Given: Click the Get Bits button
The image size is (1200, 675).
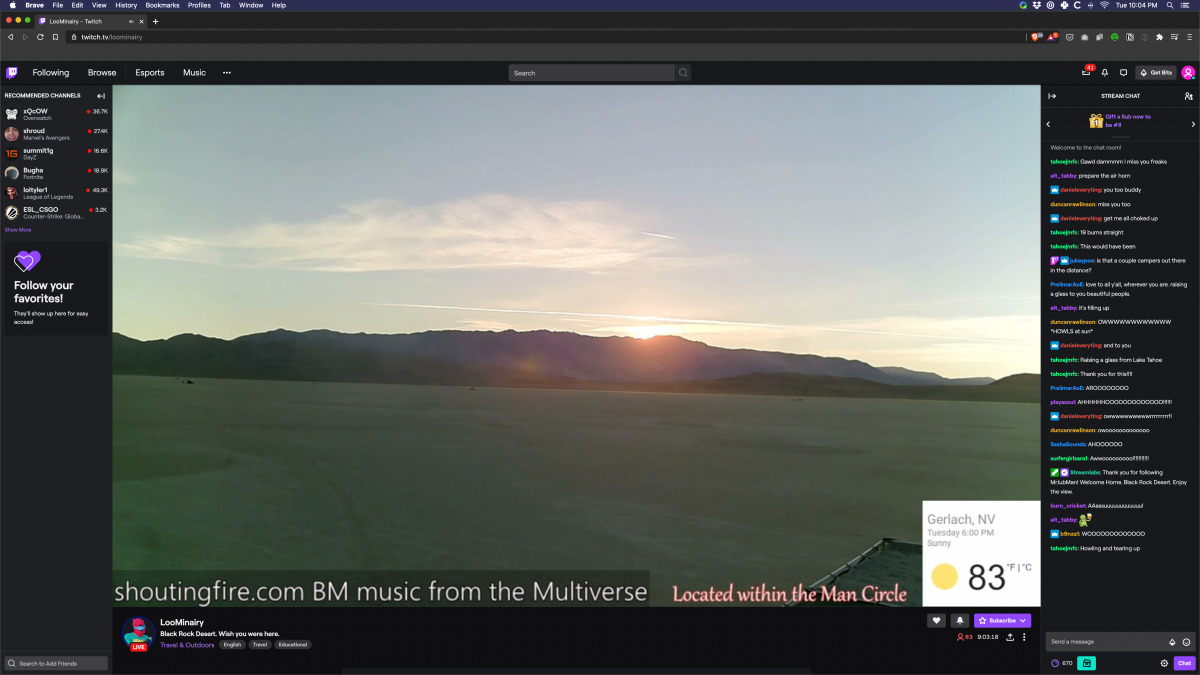Looking at the screenshot, I should click(x=1156, y=73).
